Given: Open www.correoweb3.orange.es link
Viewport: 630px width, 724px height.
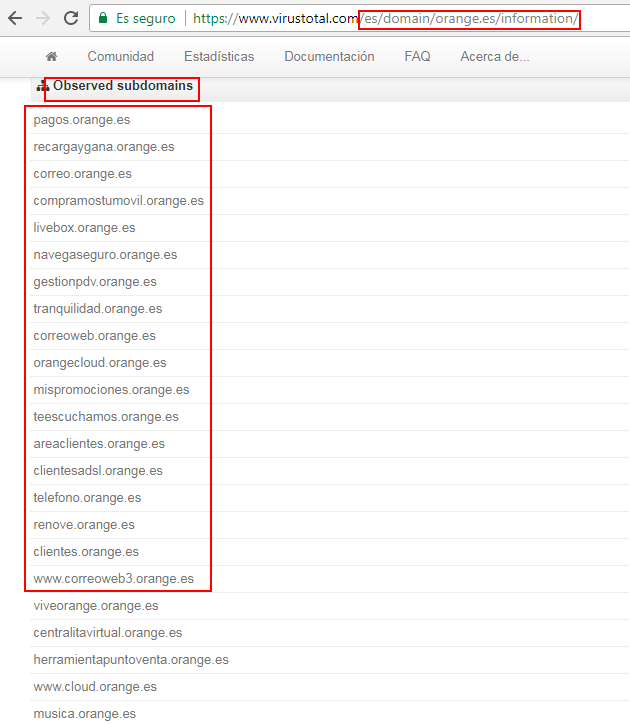Looking at the screenshot, I should click(113, 579).
